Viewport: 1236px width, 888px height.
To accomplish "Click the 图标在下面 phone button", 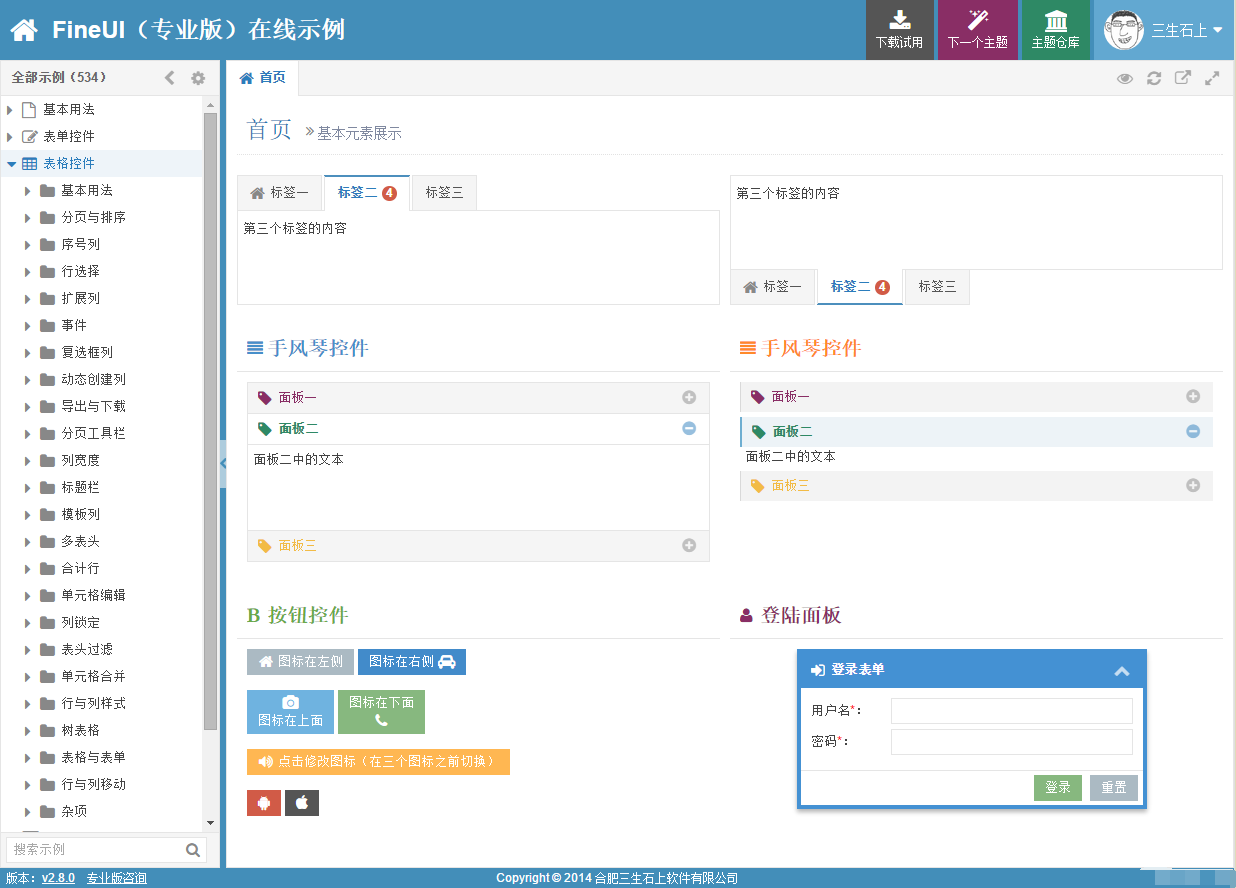I will coord(381,712).
